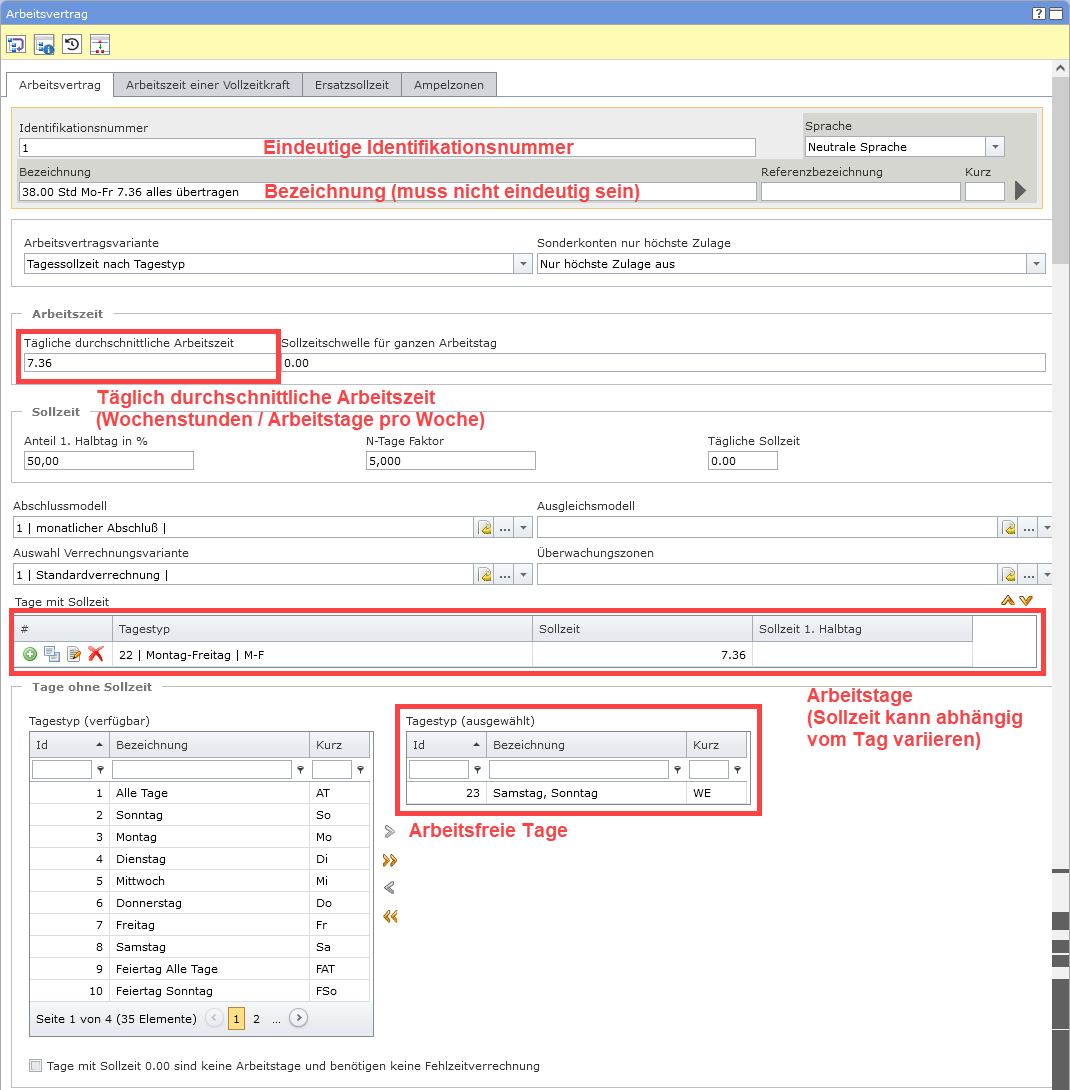Expand the Arbeitsvertragsvariante dropdown
The image size is (1070, 1090).
tap(522, 264)
